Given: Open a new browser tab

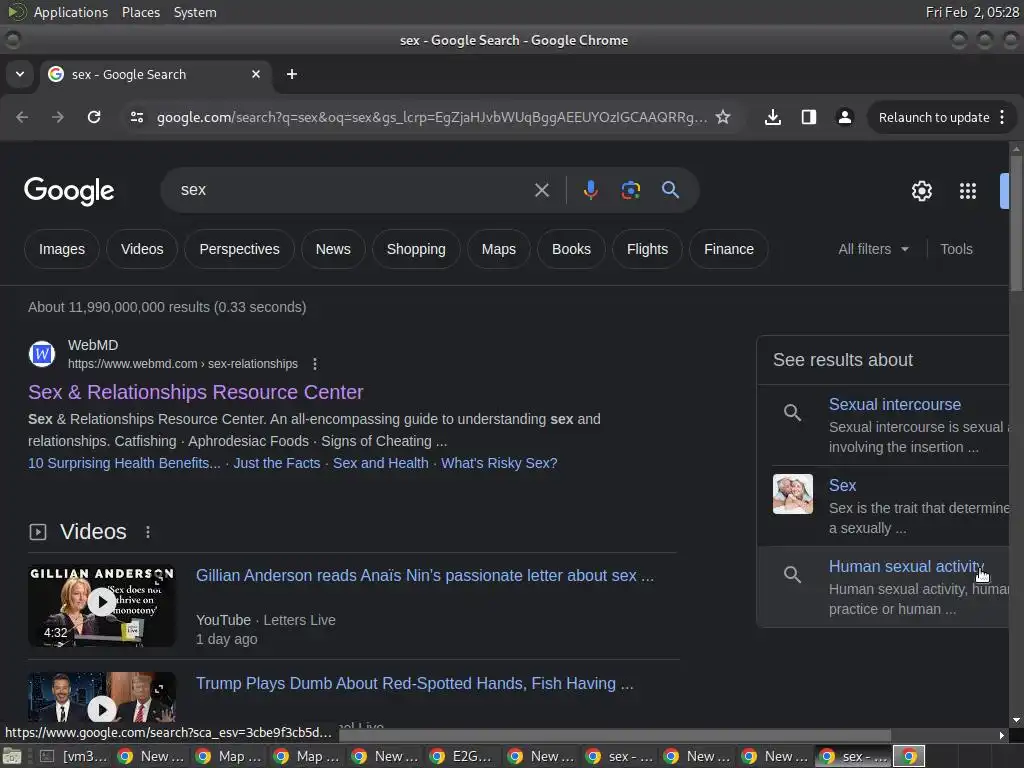Looking at the screenshot, I should pos(292,74).
